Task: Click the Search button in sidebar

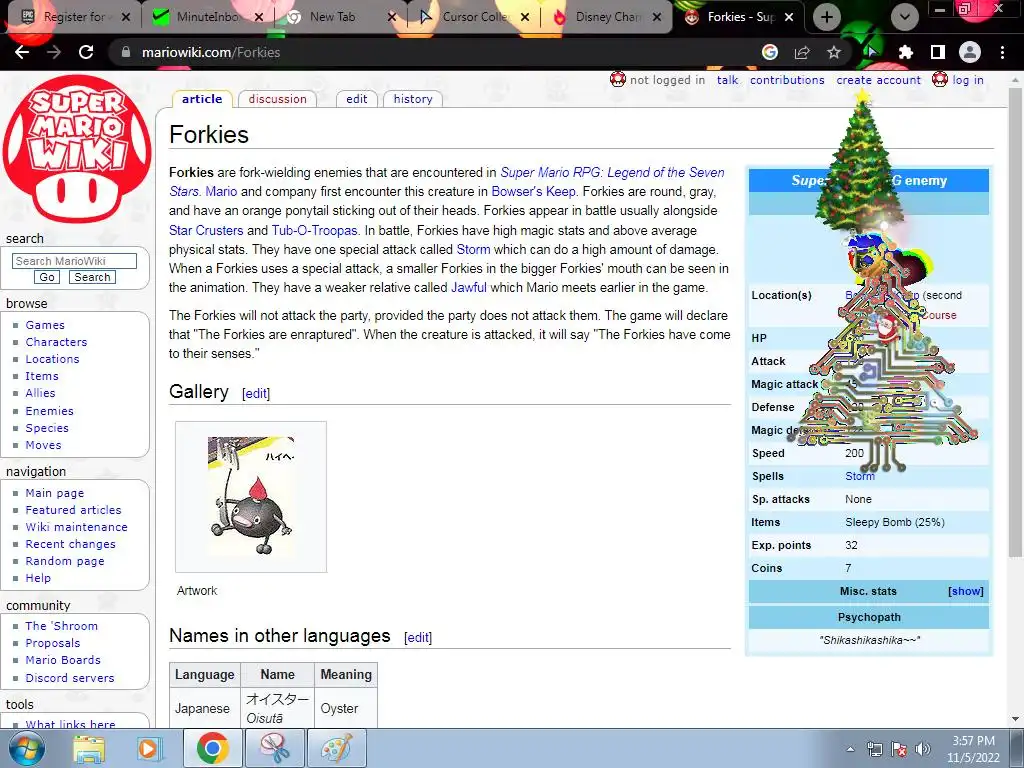Action: coord(92,277)
